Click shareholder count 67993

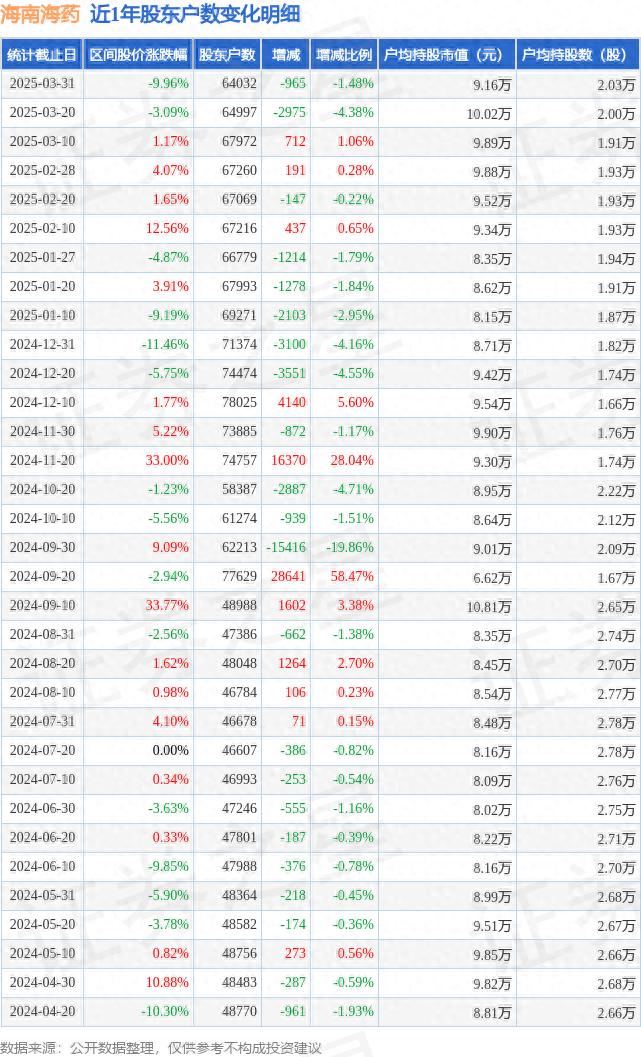pos(239,286)
